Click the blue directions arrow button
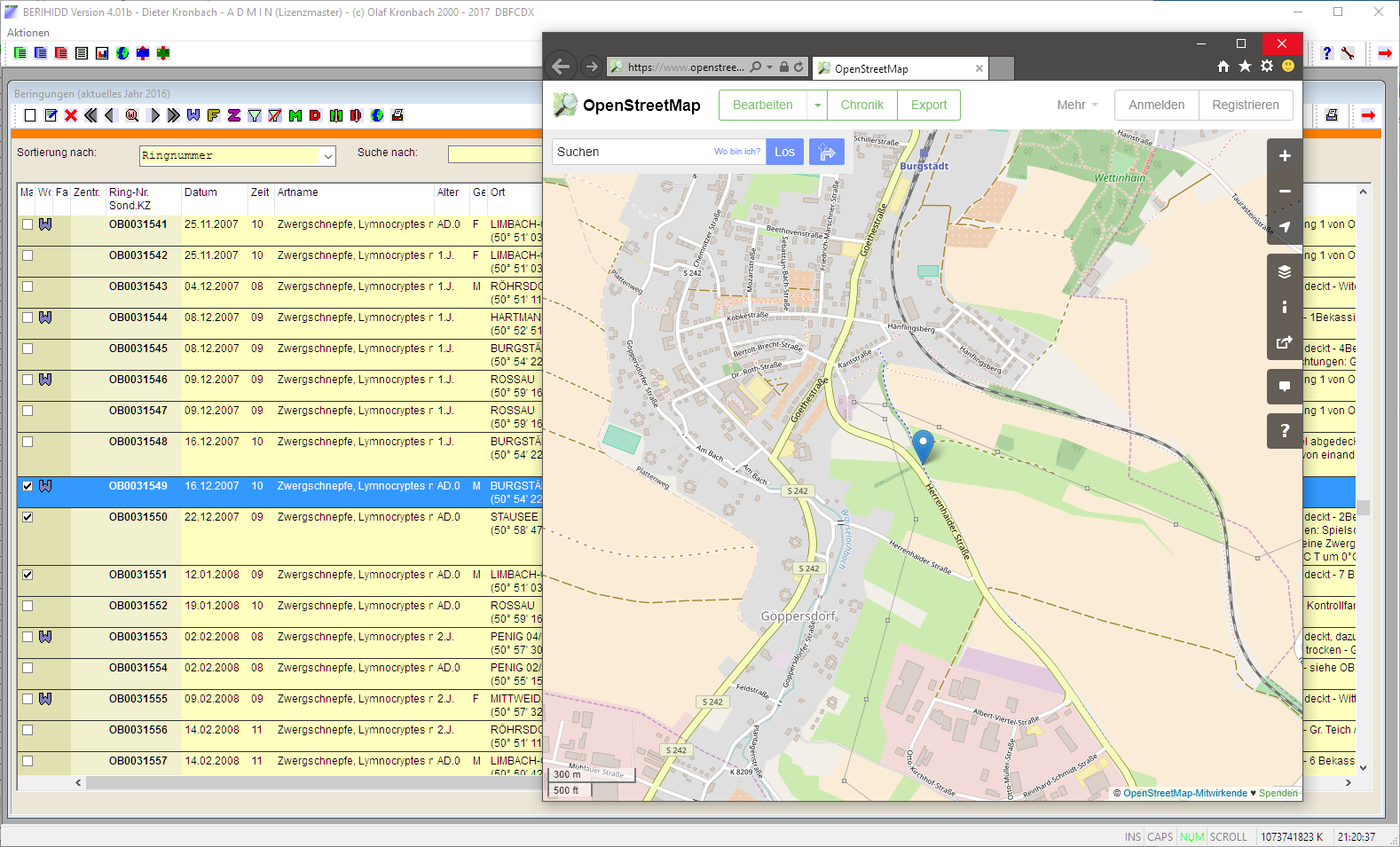The height and width of the screenshot is (847, 1400). [x=826, y=153]
